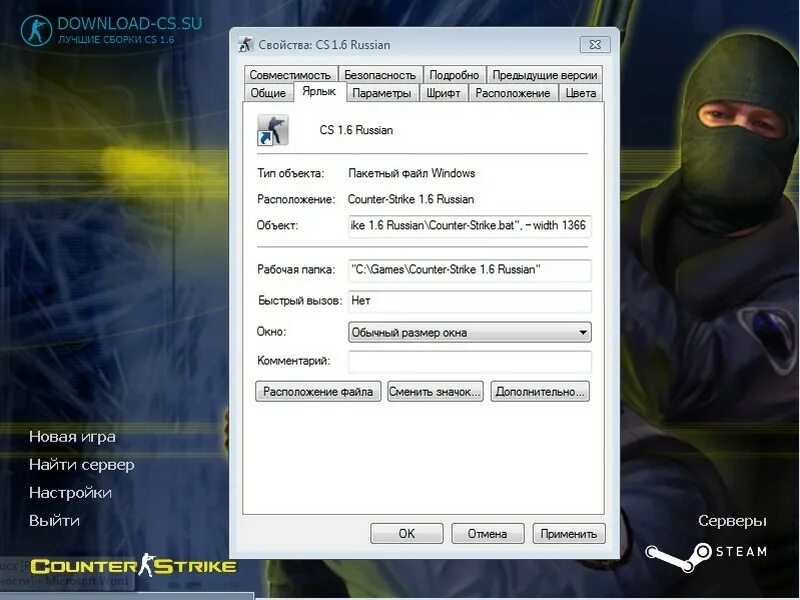Click the Комментарий text field
800x600 pixels.
tap(469, 361)
